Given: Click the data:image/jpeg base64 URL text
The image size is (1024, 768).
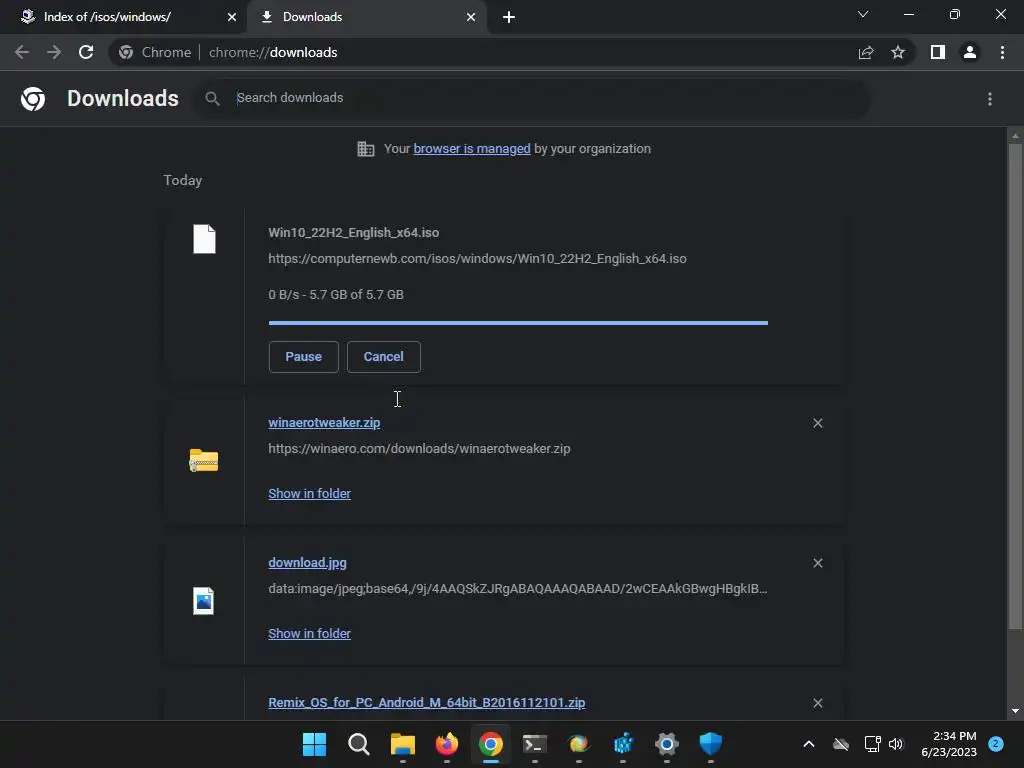Looking at the screenshot, I should [518, 588].
